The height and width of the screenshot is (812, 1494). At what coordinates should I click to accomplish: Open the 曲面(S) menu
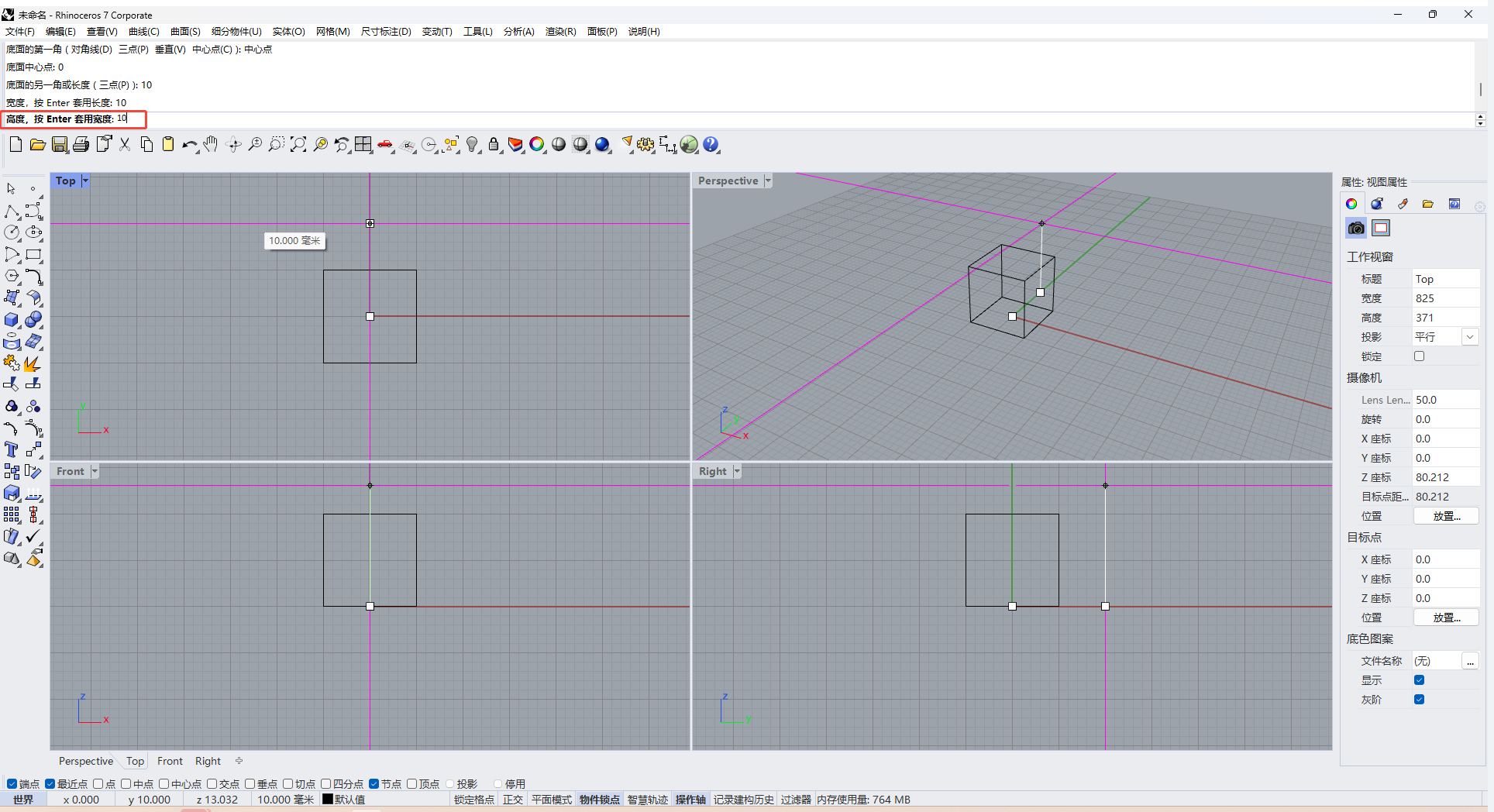pos(185,32)
